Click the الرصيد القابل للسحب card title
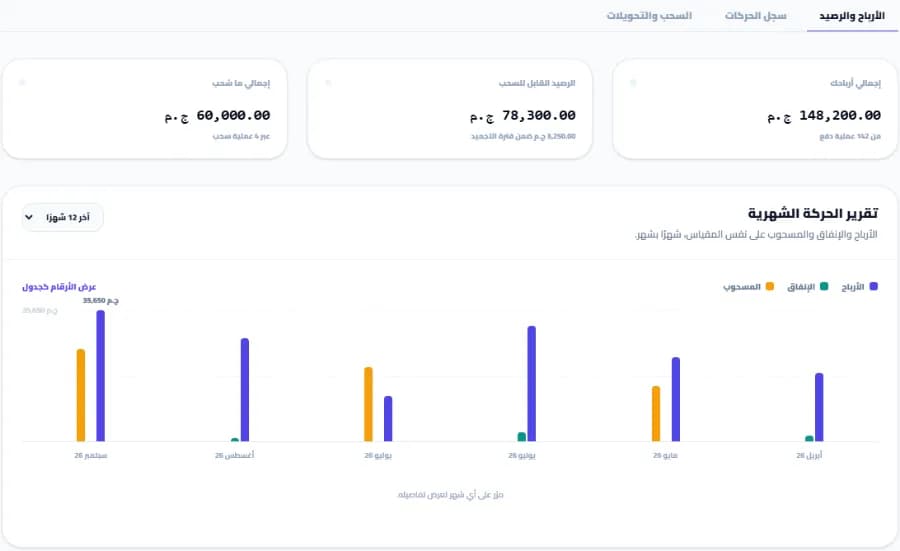The width and height of the screenshot is (900, 551). pyautogui.click(x=537, y=83)
